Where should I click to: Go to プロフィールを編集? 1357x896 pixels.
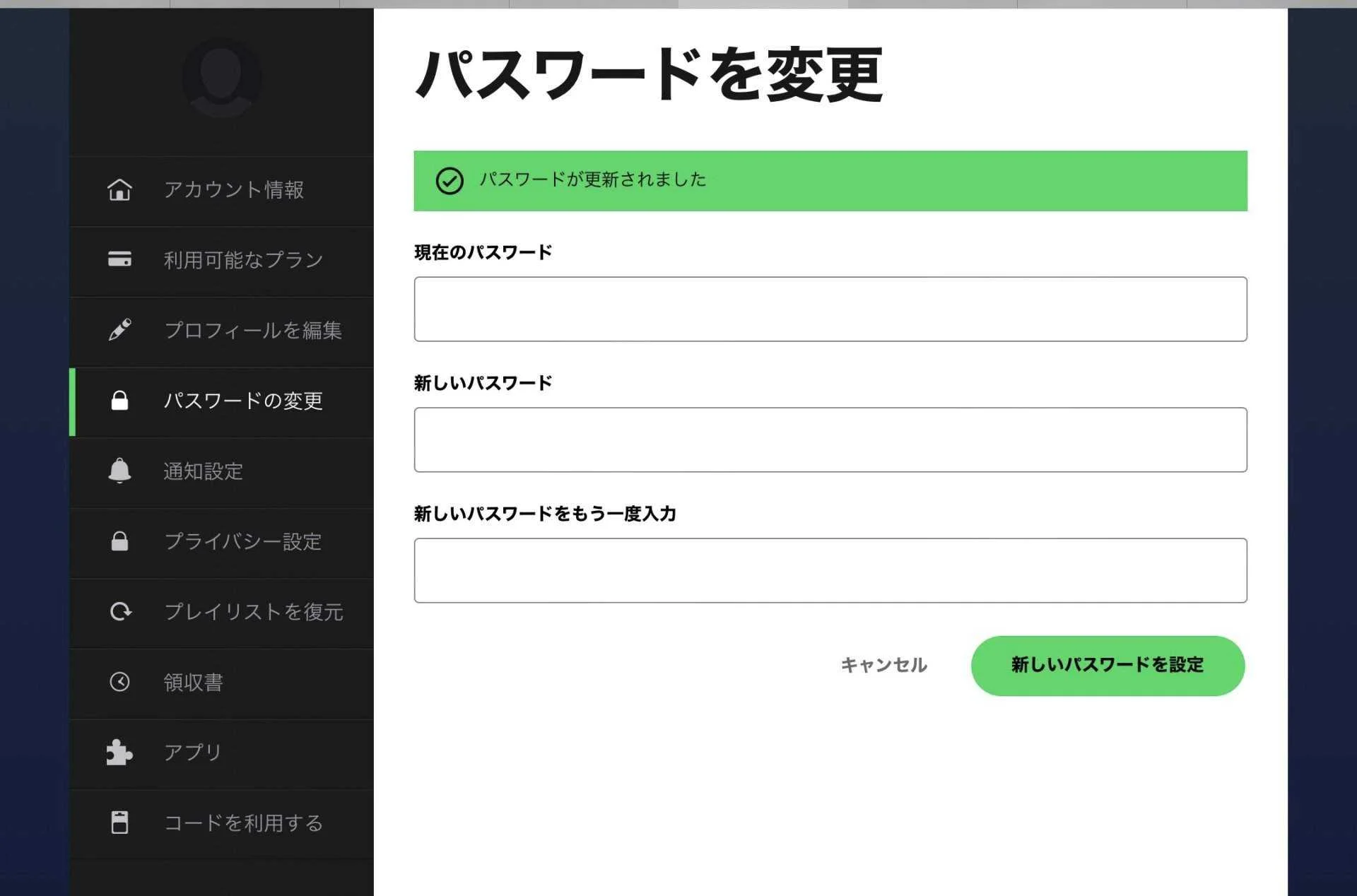coord(221,331)
